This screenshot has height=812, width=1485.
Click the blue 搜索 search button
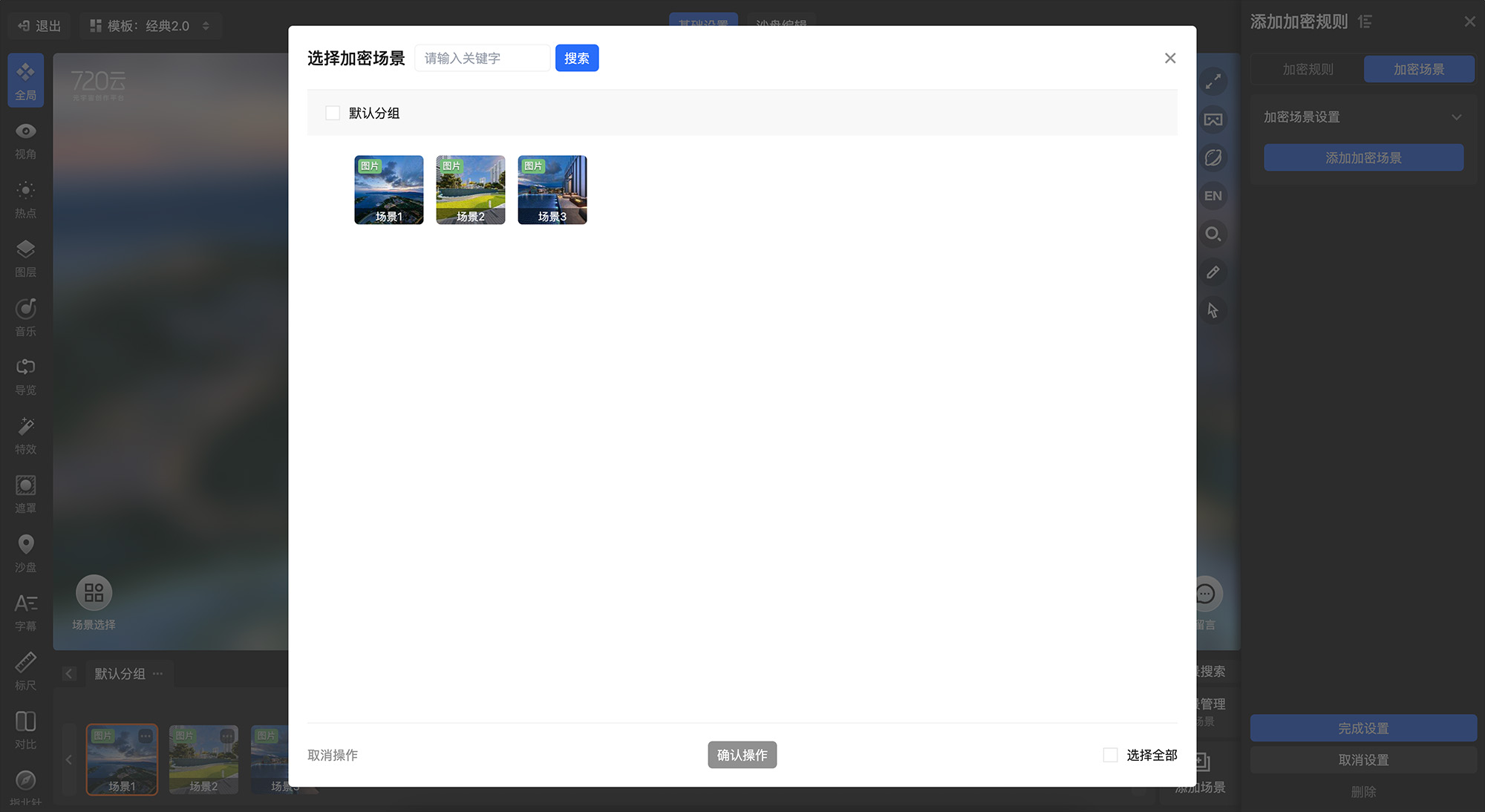tap(576, 58)
